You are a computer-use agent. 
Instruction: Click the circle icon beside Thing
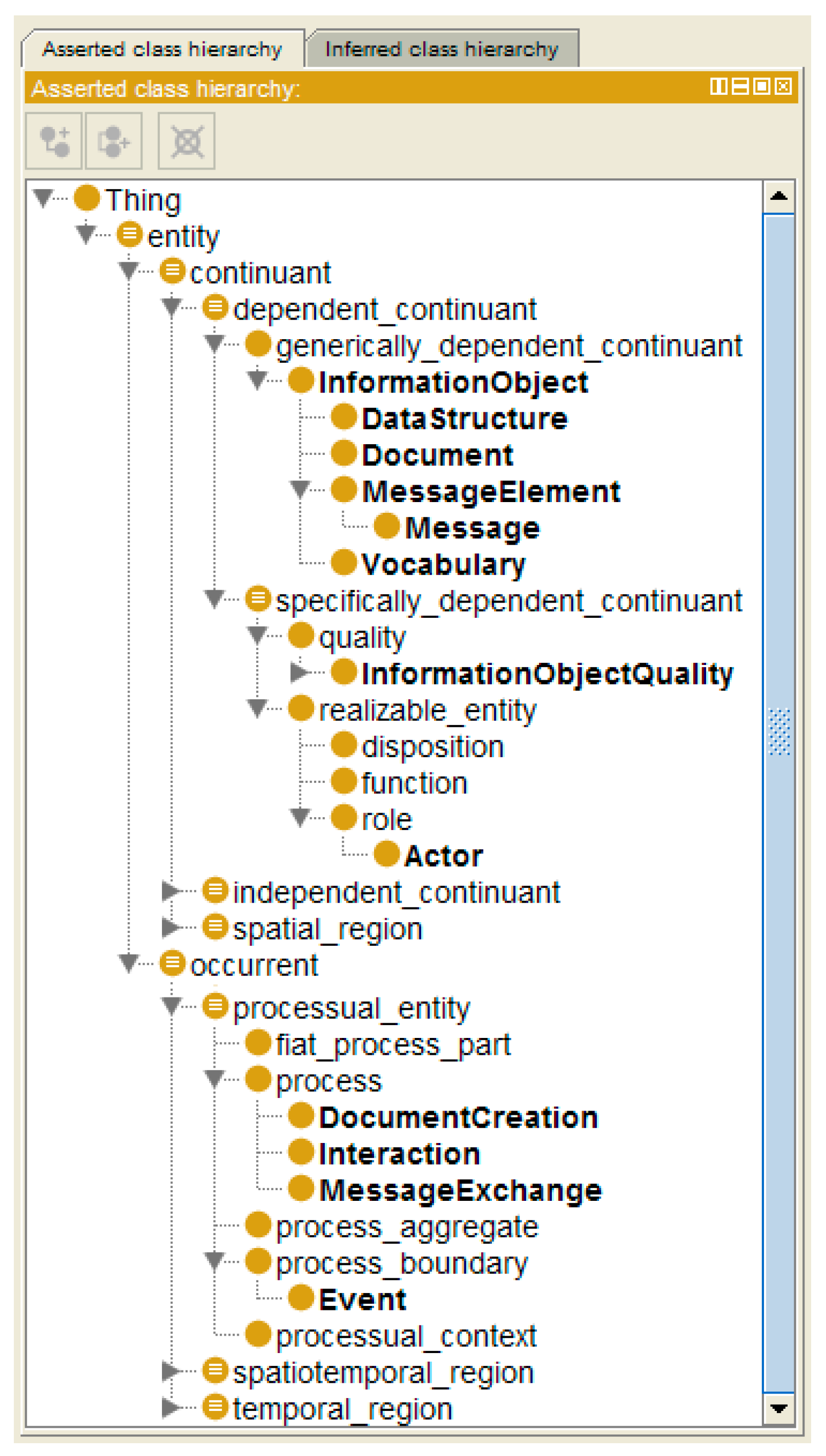87,198
